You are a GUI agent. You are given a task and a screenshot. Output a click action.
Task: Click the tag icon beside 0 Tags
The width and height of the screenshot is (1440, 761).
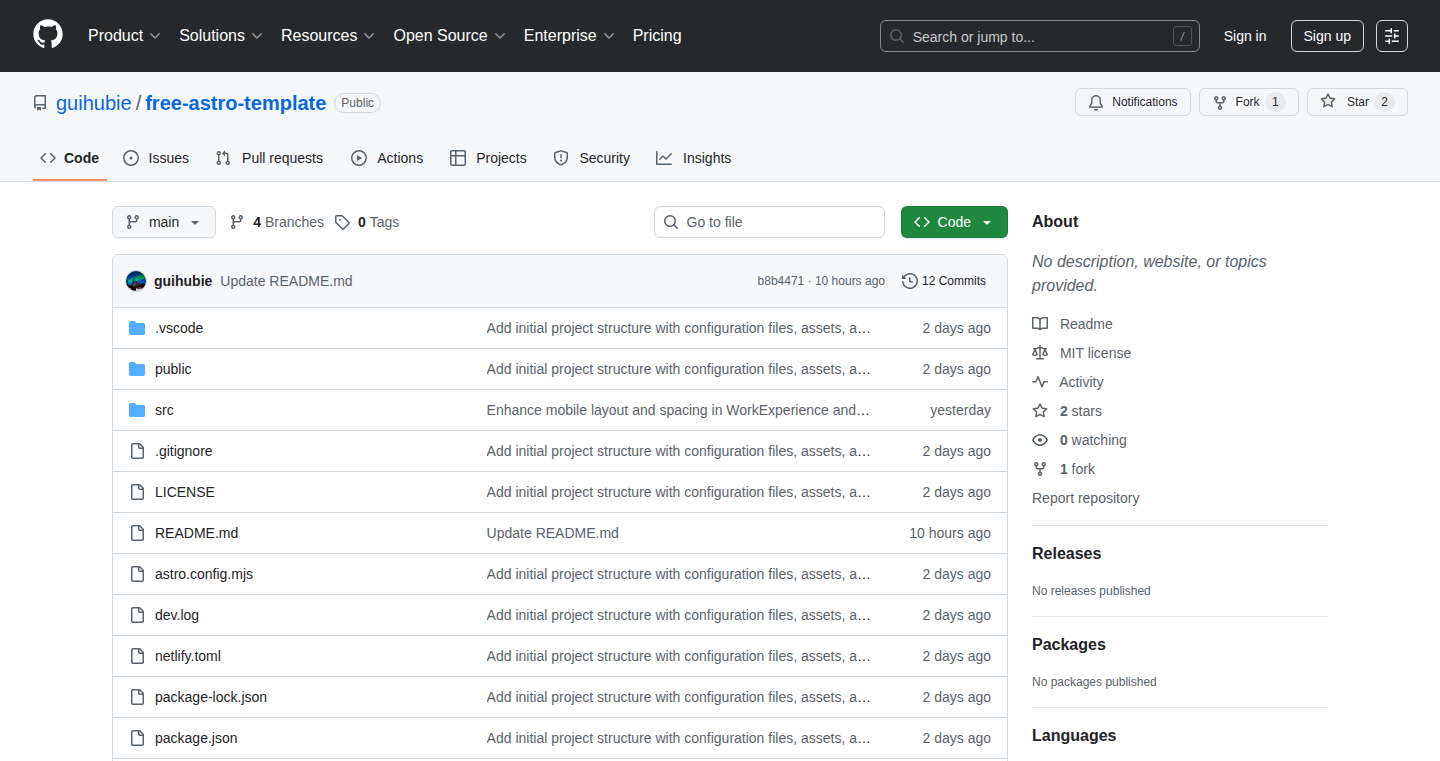point(342,222)
